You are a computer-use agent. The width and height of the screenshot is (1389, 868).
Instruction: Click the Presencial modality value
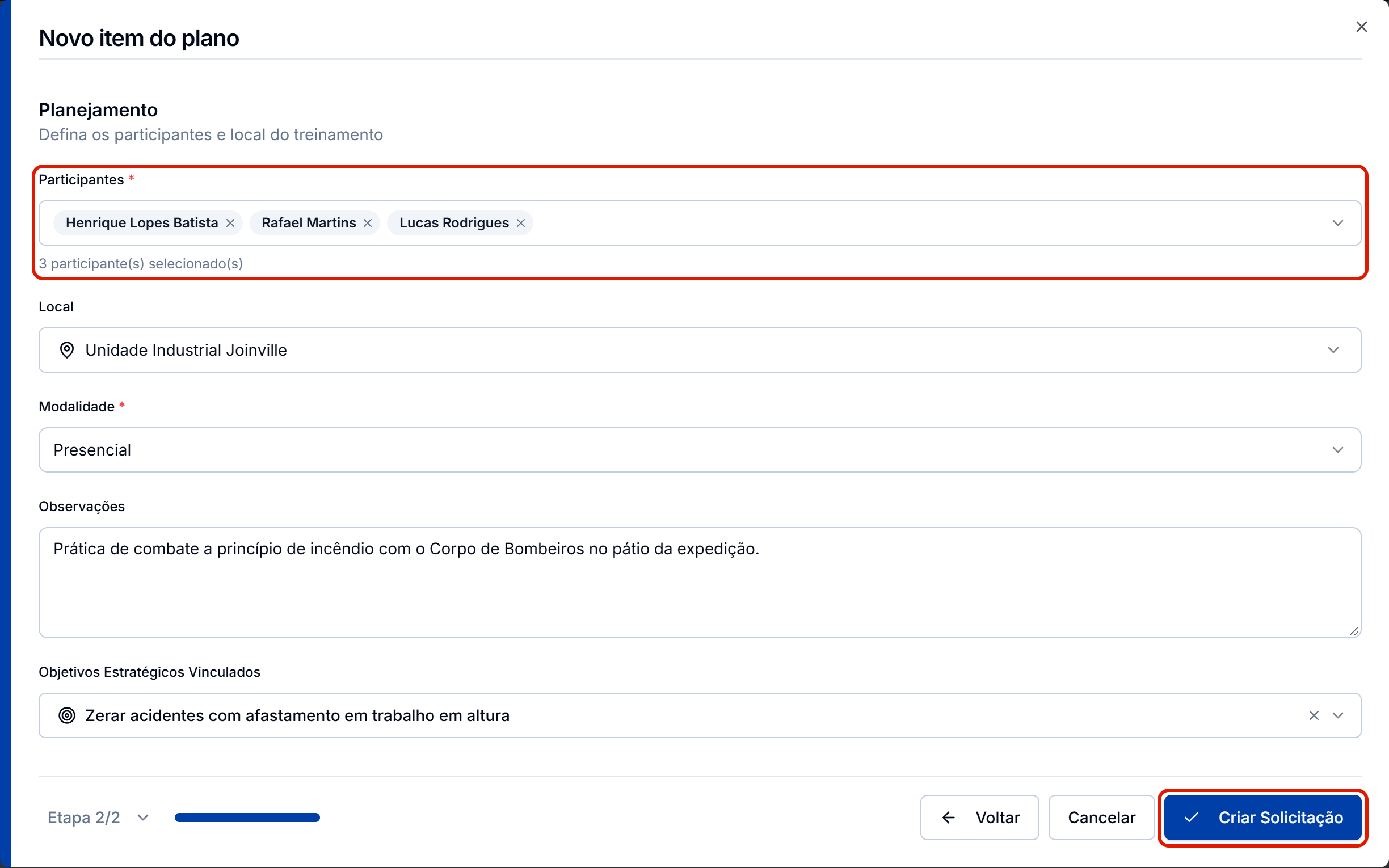[92, 450]
